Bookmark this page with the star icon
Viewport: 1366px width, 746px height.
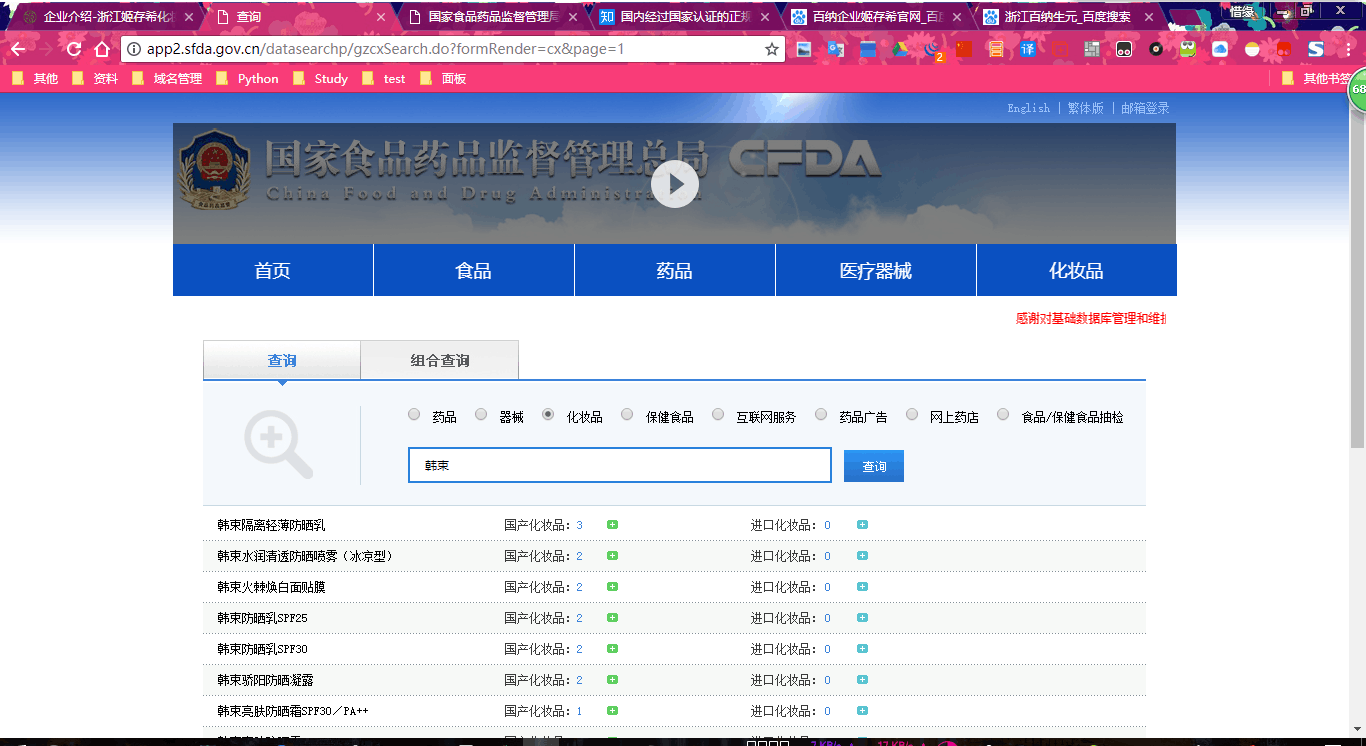coord(771,49)
